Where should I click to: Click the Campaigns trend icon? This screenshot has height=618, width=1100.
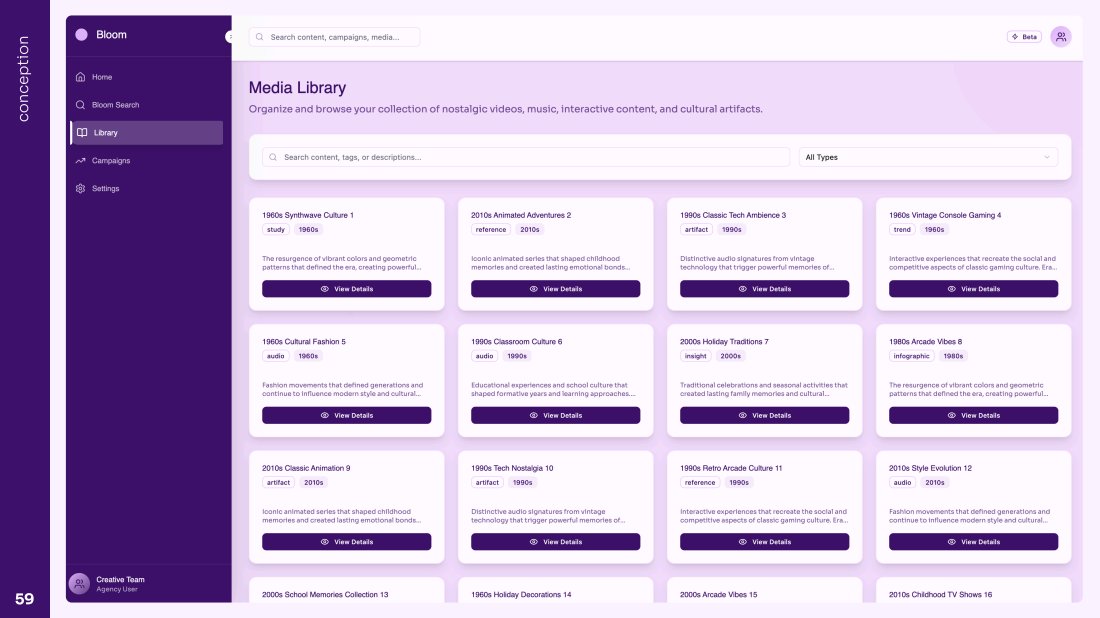(81, 161)
